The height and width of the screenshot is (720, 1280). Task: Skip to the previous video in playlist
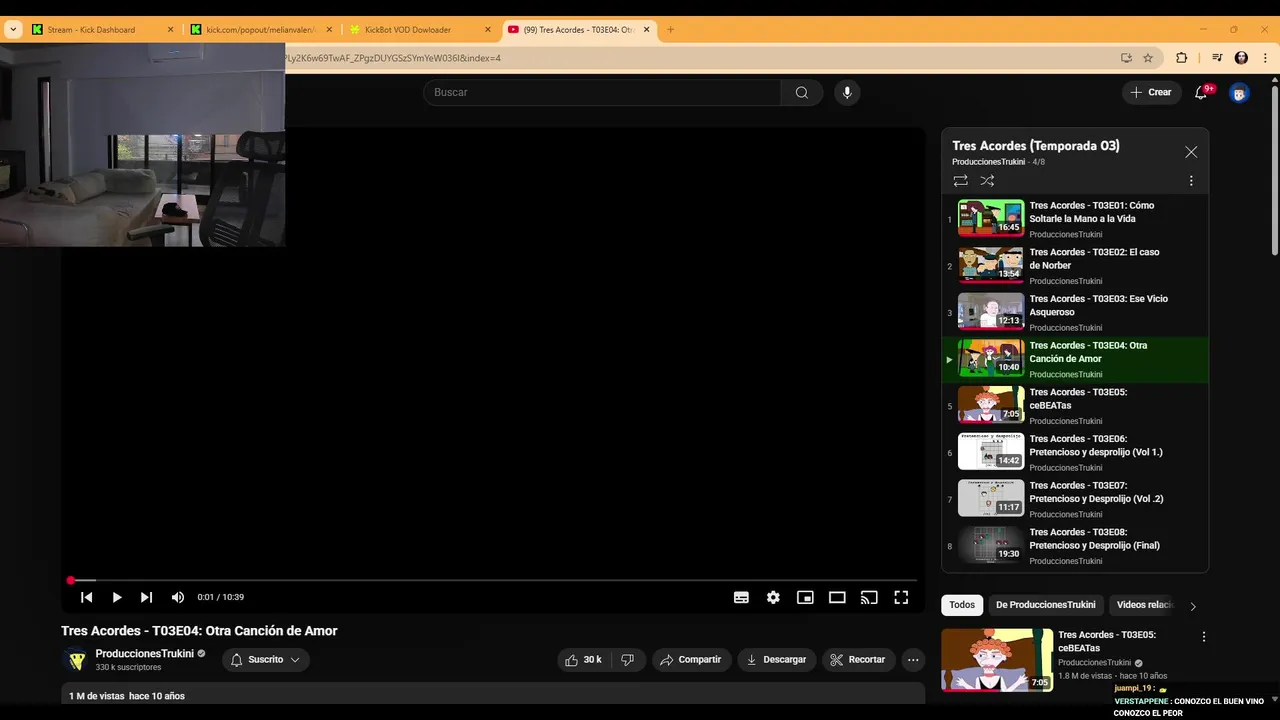pos(87,597)
